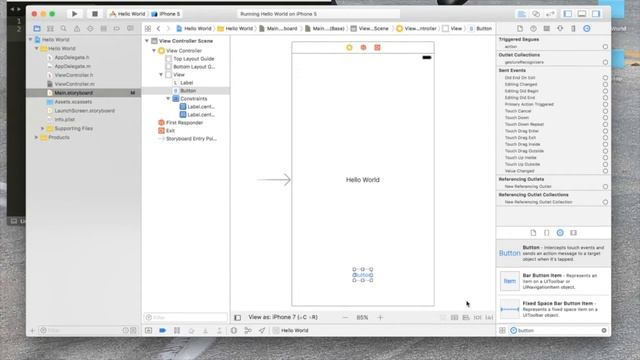Open the find navigator magnifier icon
Screen dimensions: 640x360
pyautogui.click(x=64, y=29)
